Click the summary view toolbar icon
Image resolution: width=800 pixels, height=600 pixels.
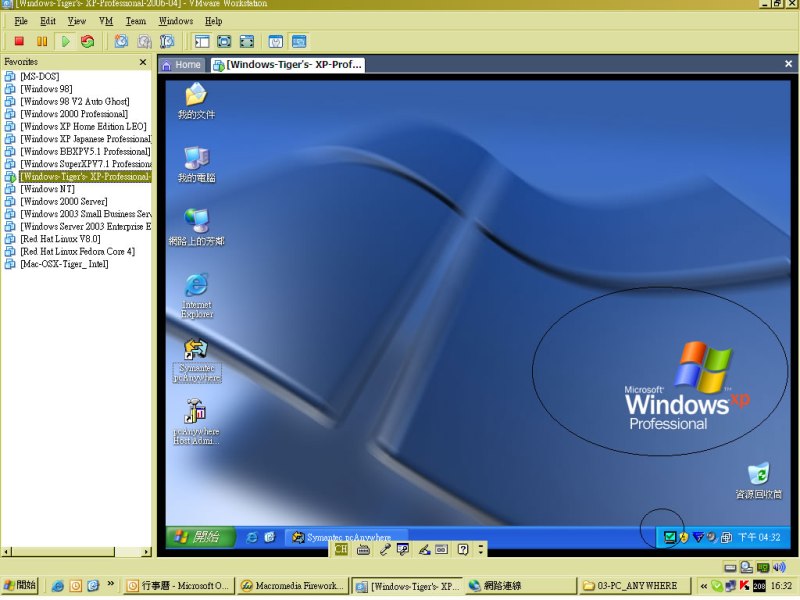click(x=276, y=41)
